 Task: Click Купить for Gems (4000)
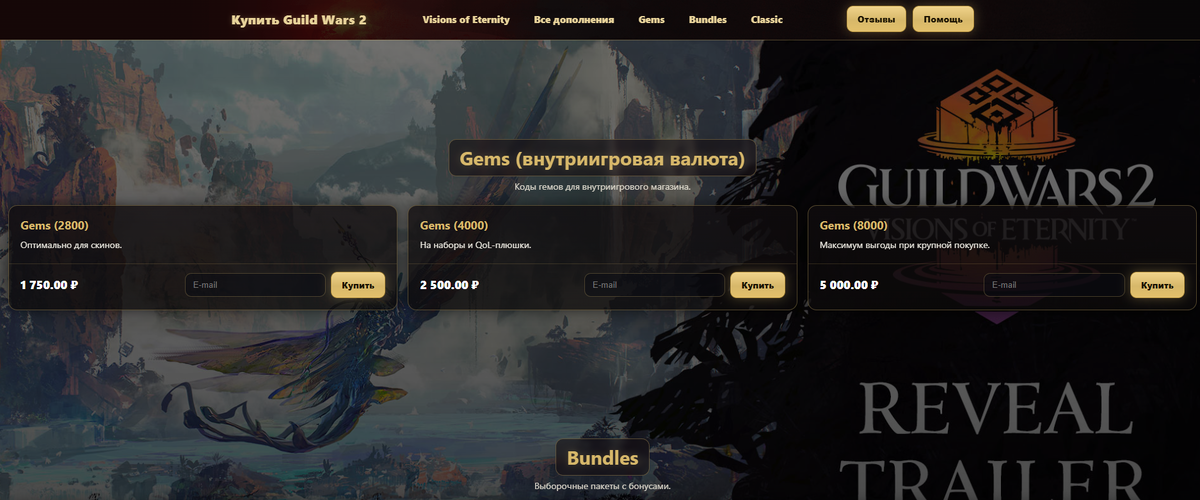(757, 285)
